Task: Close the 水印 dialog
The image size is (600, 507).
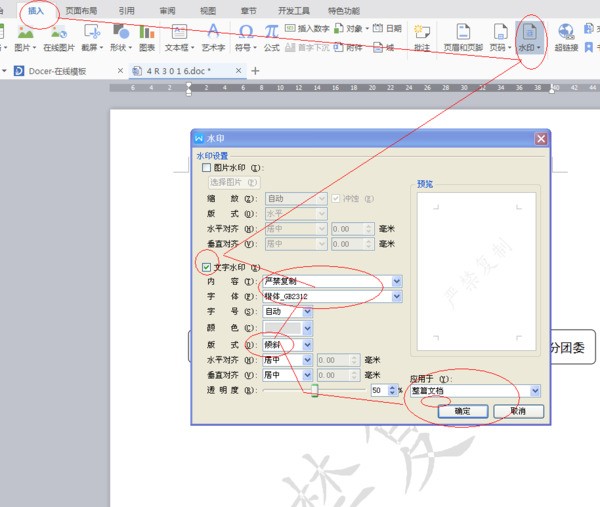Action: point(541,139)
